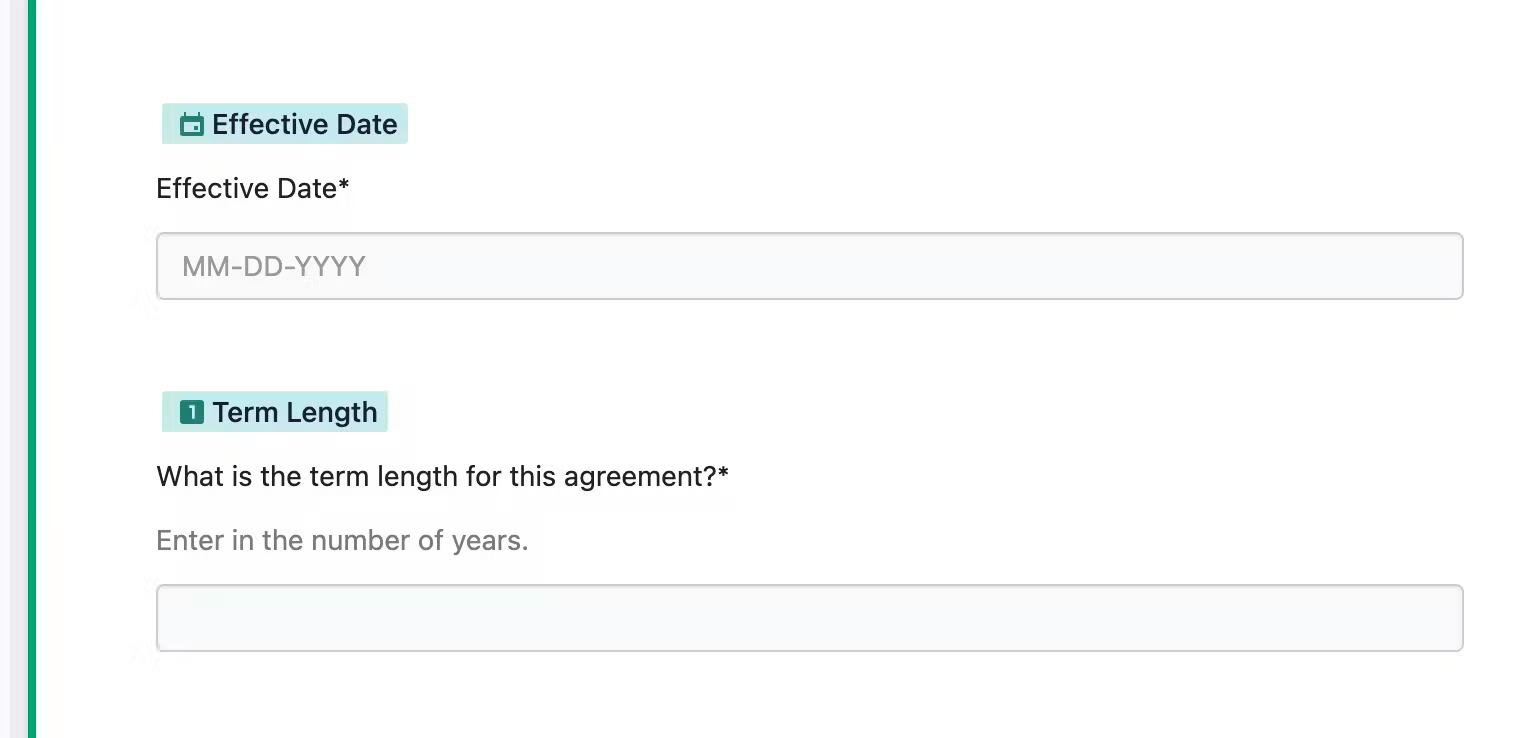Screen dimensions: 1528x738
Task: Click the 'Effective Date' heading text in tag
Action: point(305,124)
